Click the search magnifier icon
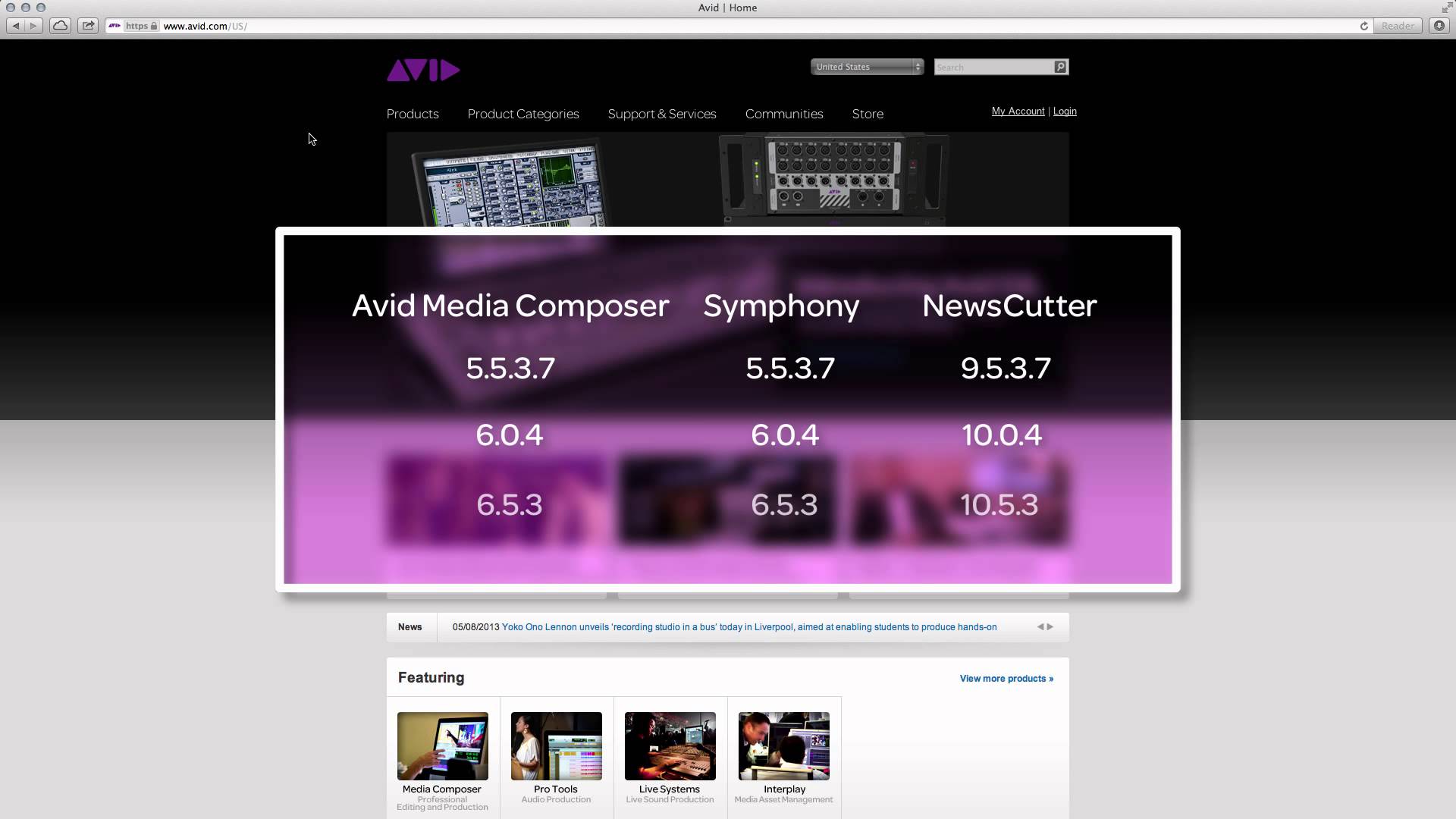Image resolution: width=1456 pixels, height=819 pixels. 1060,67
